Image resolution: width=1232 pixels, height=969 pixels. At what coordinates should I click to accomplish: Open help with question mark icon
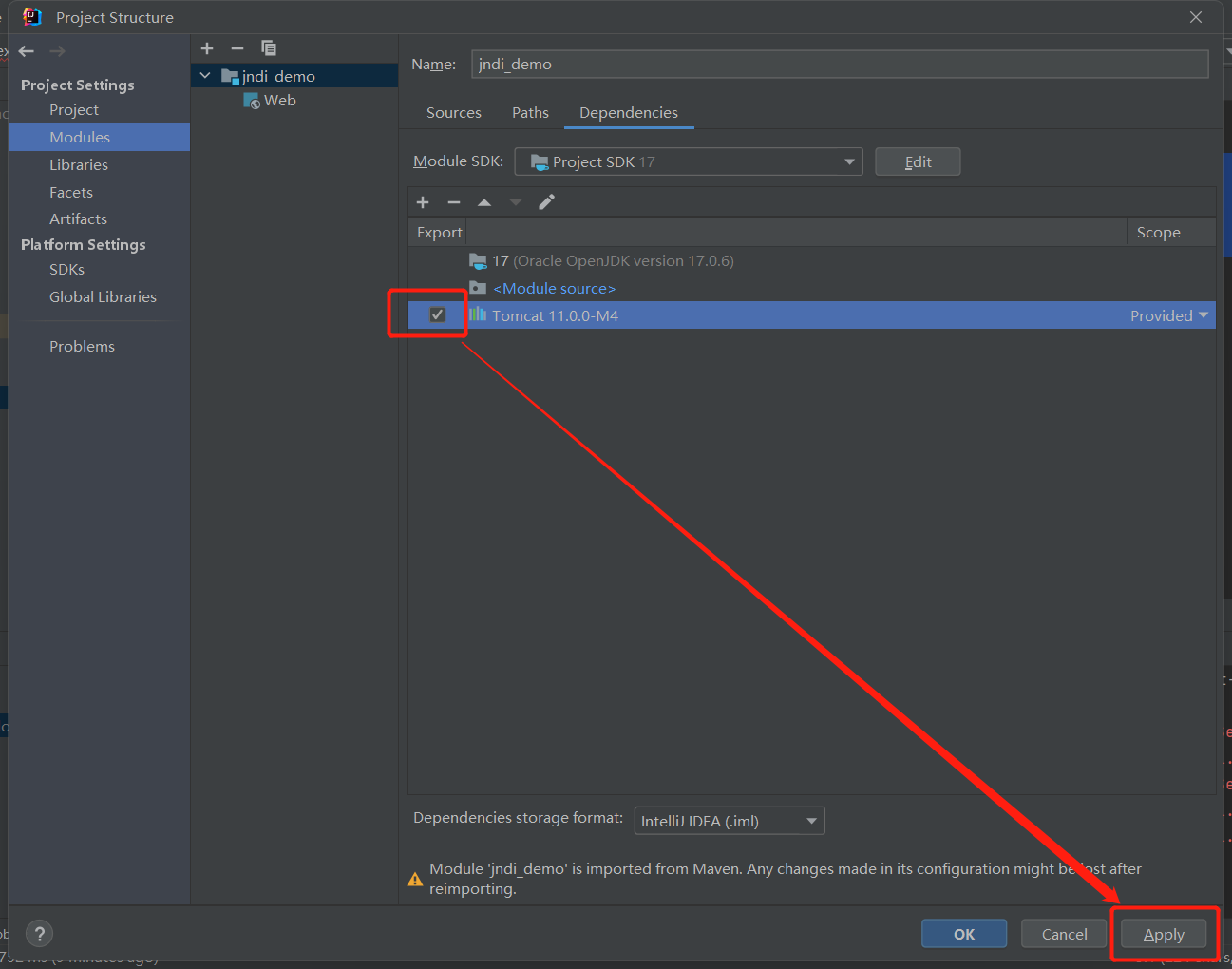click(x=40, y=934)
